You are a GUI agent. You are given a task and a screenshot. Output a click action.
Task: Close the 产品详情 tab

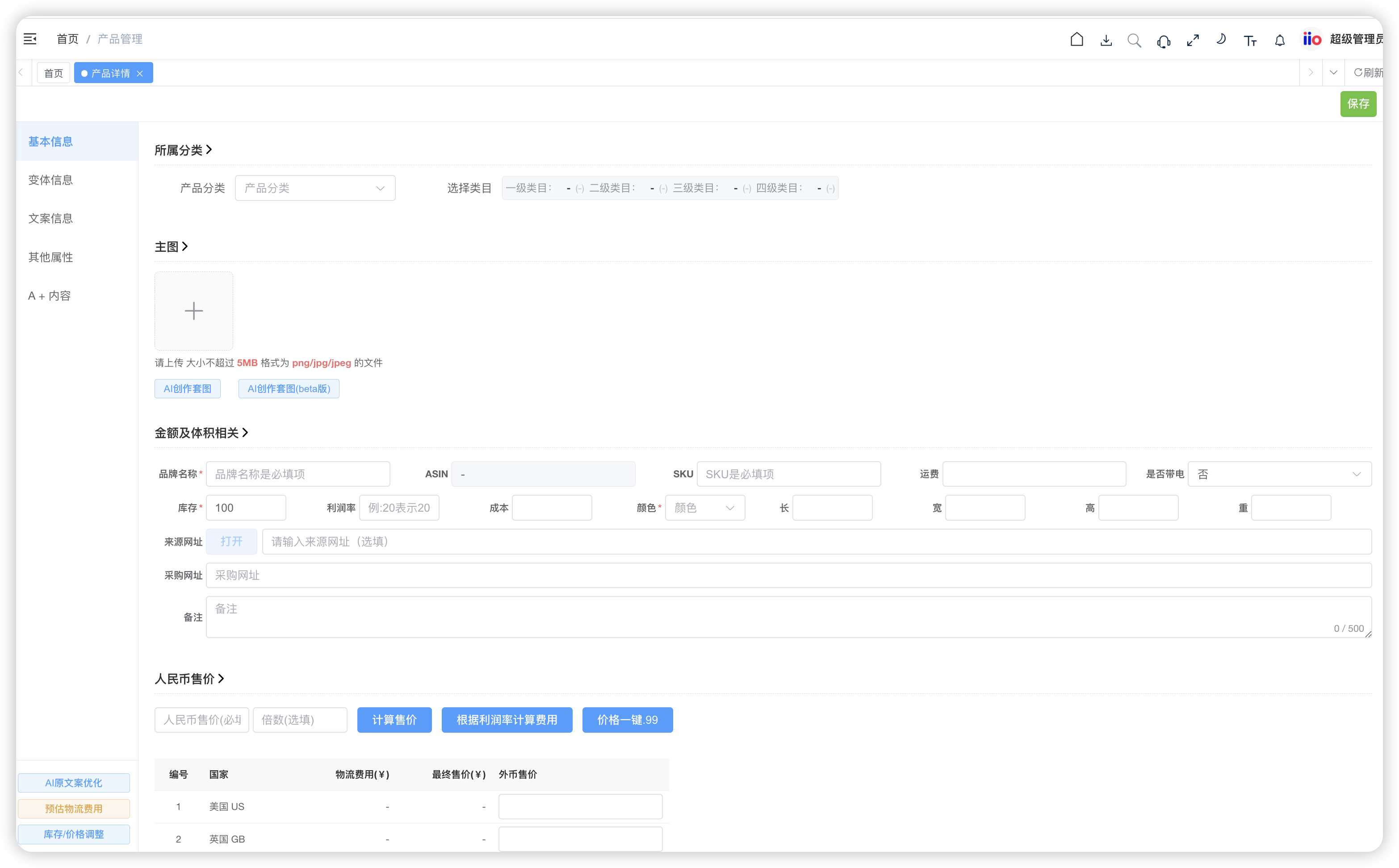point(140,74)
